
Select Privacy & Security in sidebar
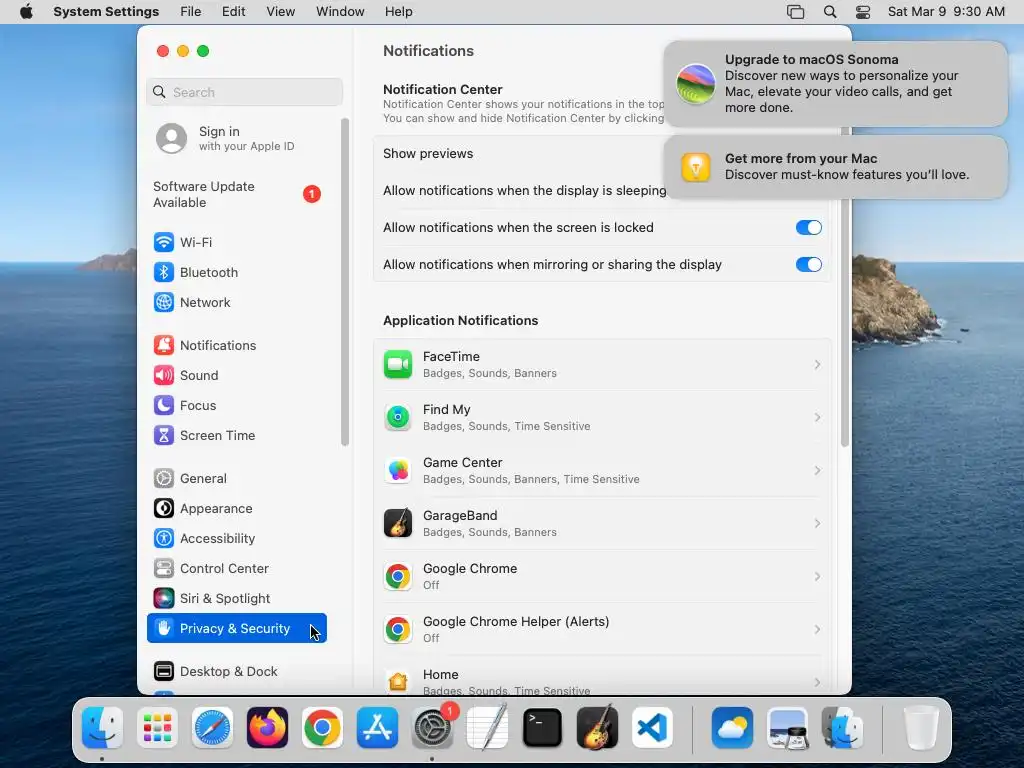(x=236, y=628)
